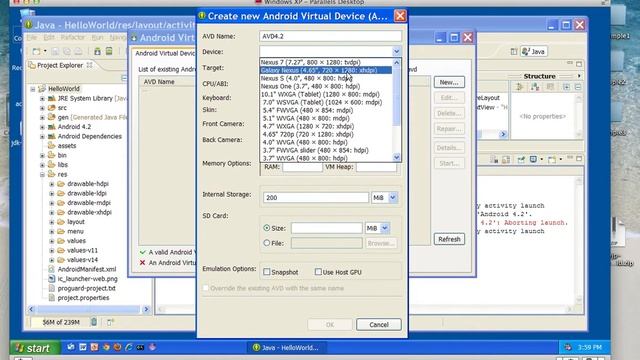
Task: Click the Internal Storage value field
Action: (316, 198)
